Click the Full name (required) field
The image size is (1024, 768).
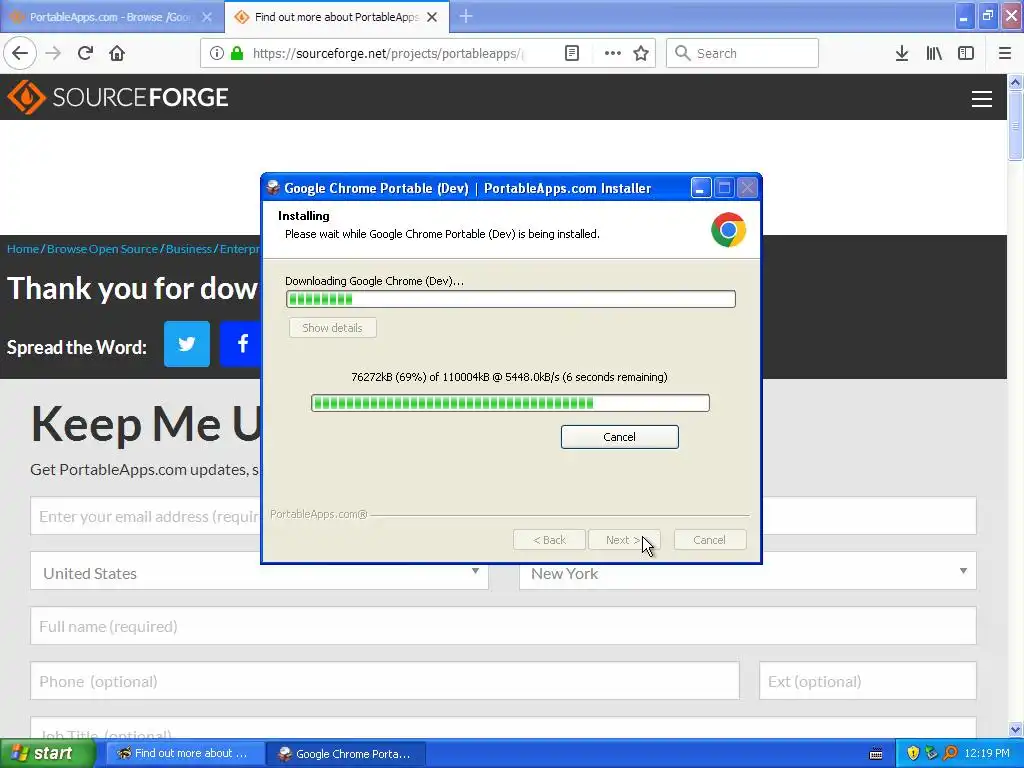click(504, 626)
